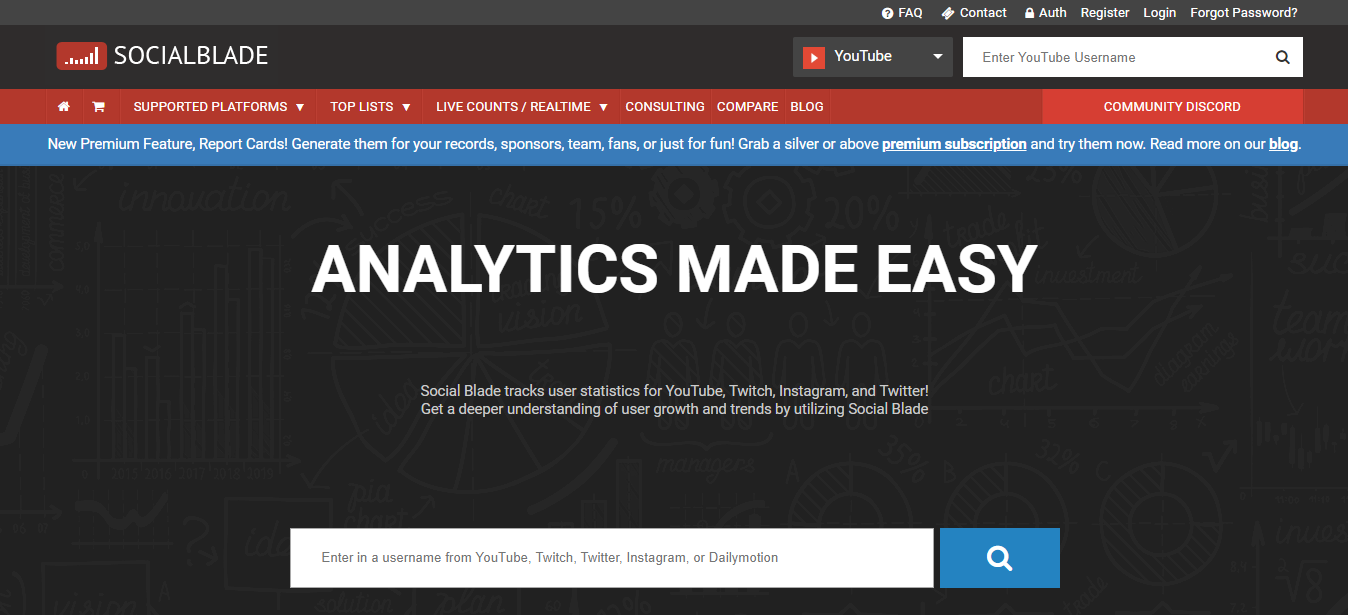Open the Community Discord button

click(1172, 107)
